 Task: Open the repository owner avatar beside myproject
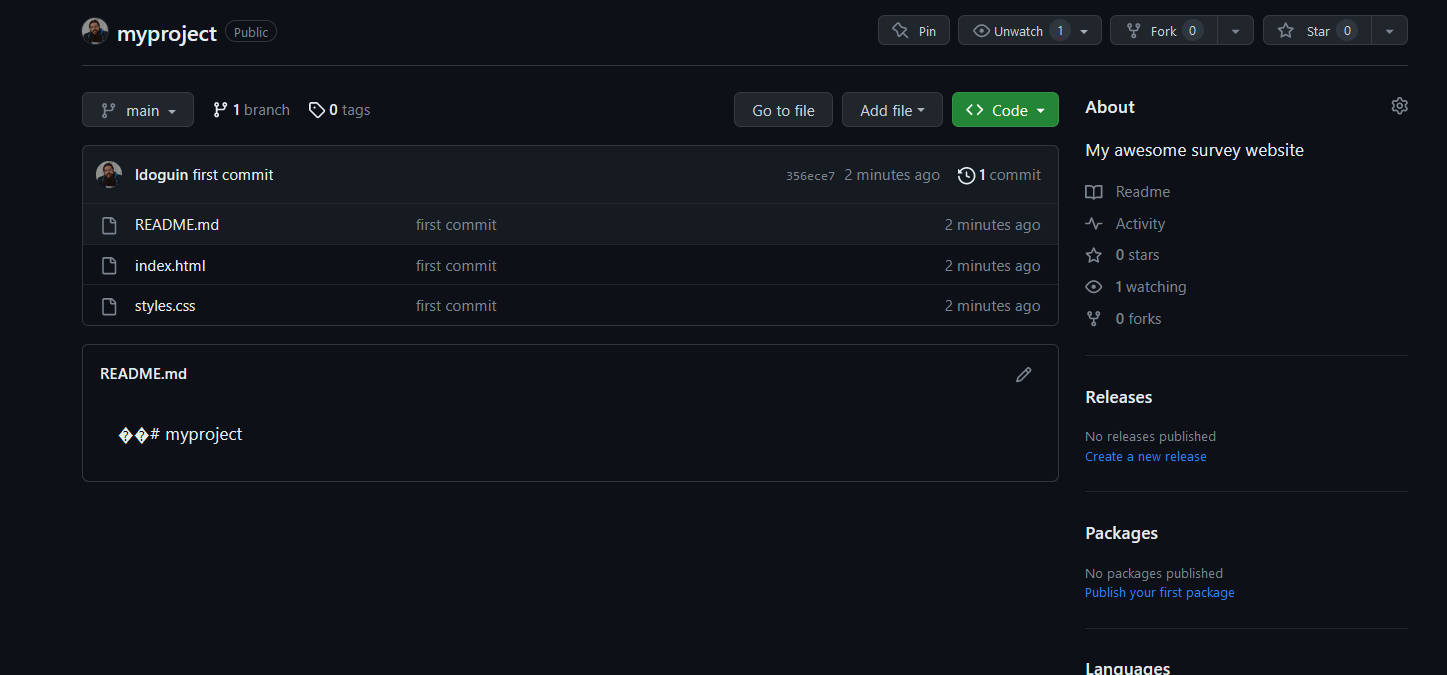[x=95, y=31]
